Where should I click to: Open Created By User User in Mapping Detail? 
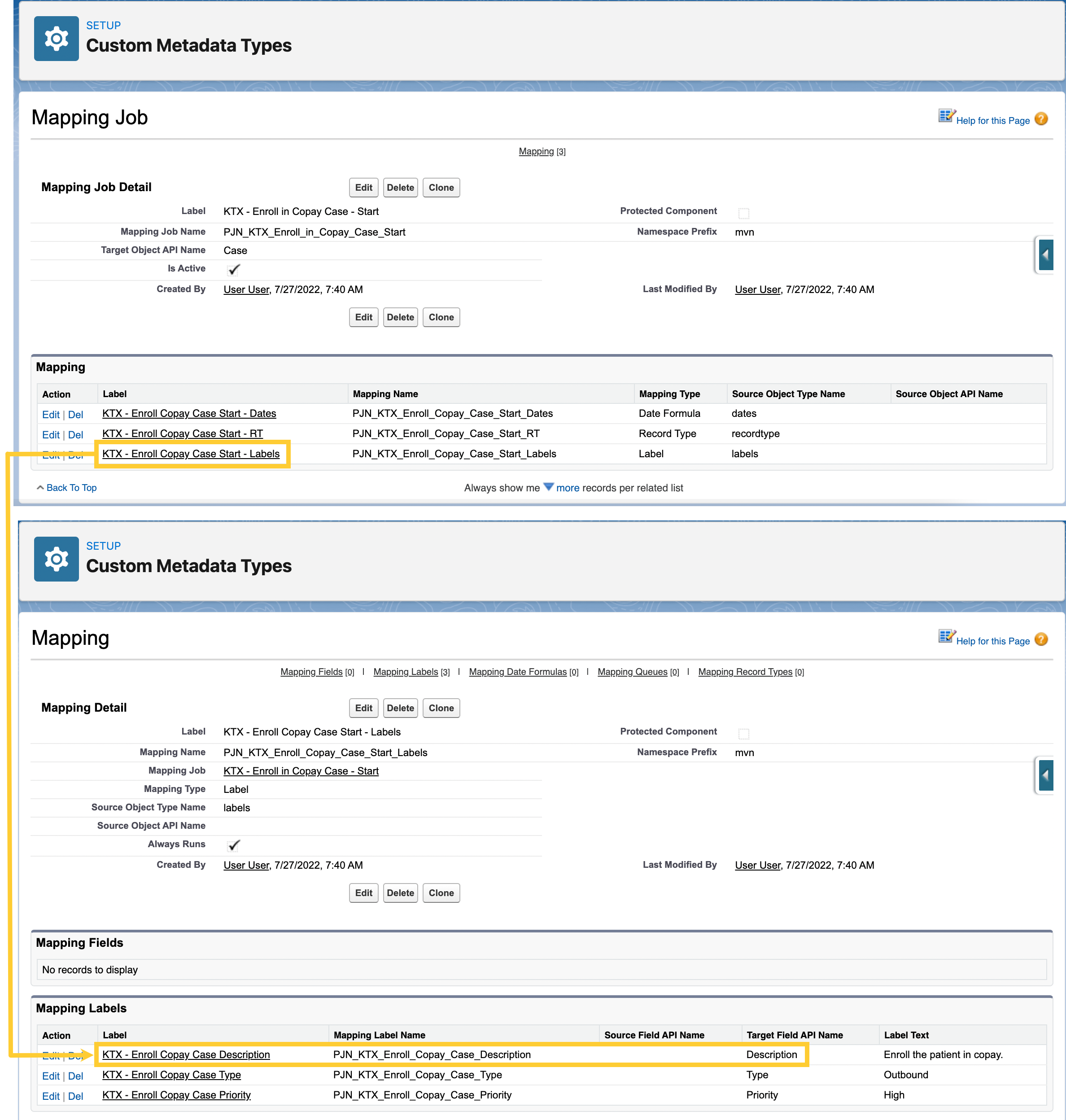(246, 865)
